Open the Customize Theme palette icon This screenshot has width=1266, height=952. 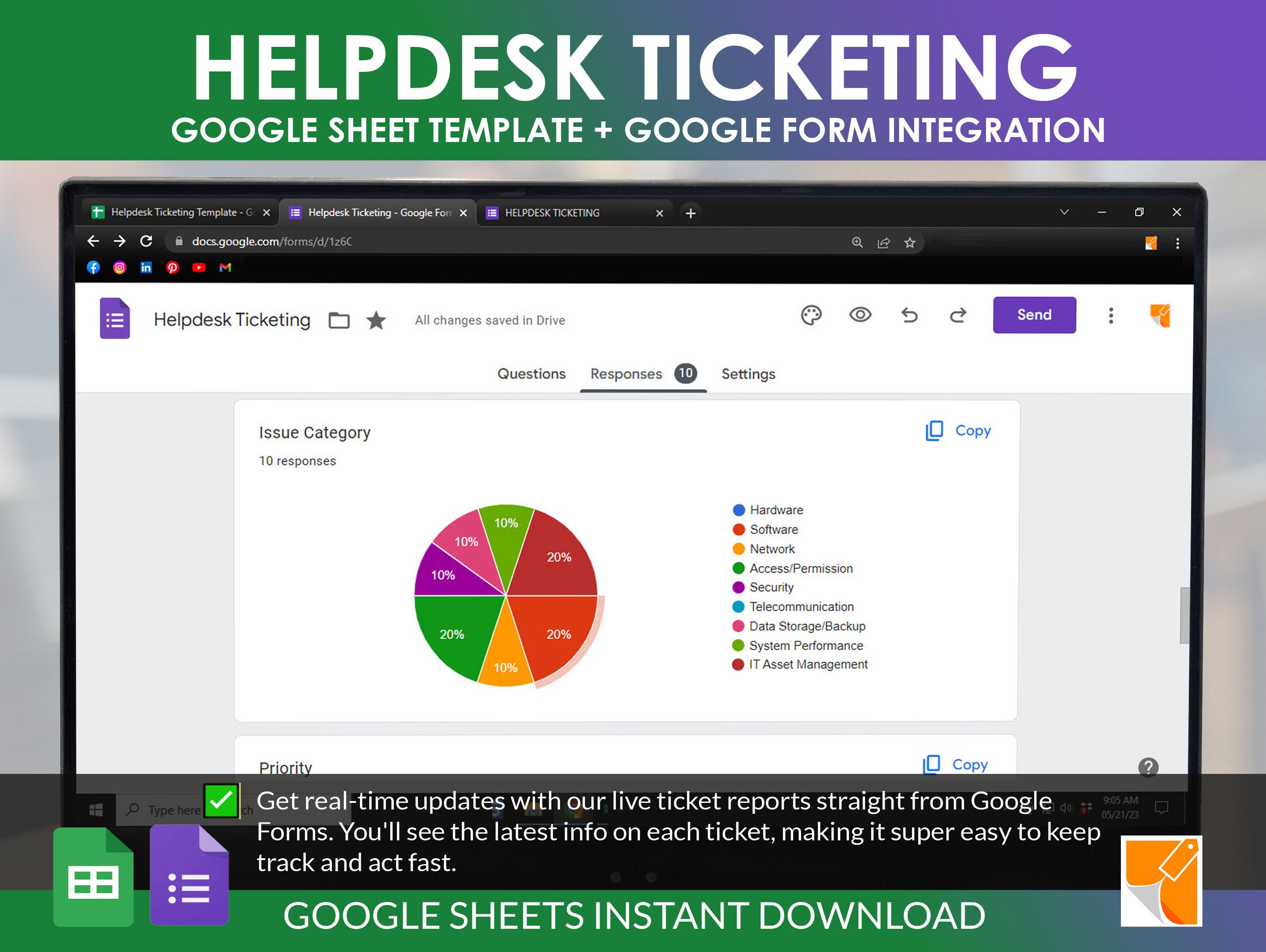[x=812, y=315]
